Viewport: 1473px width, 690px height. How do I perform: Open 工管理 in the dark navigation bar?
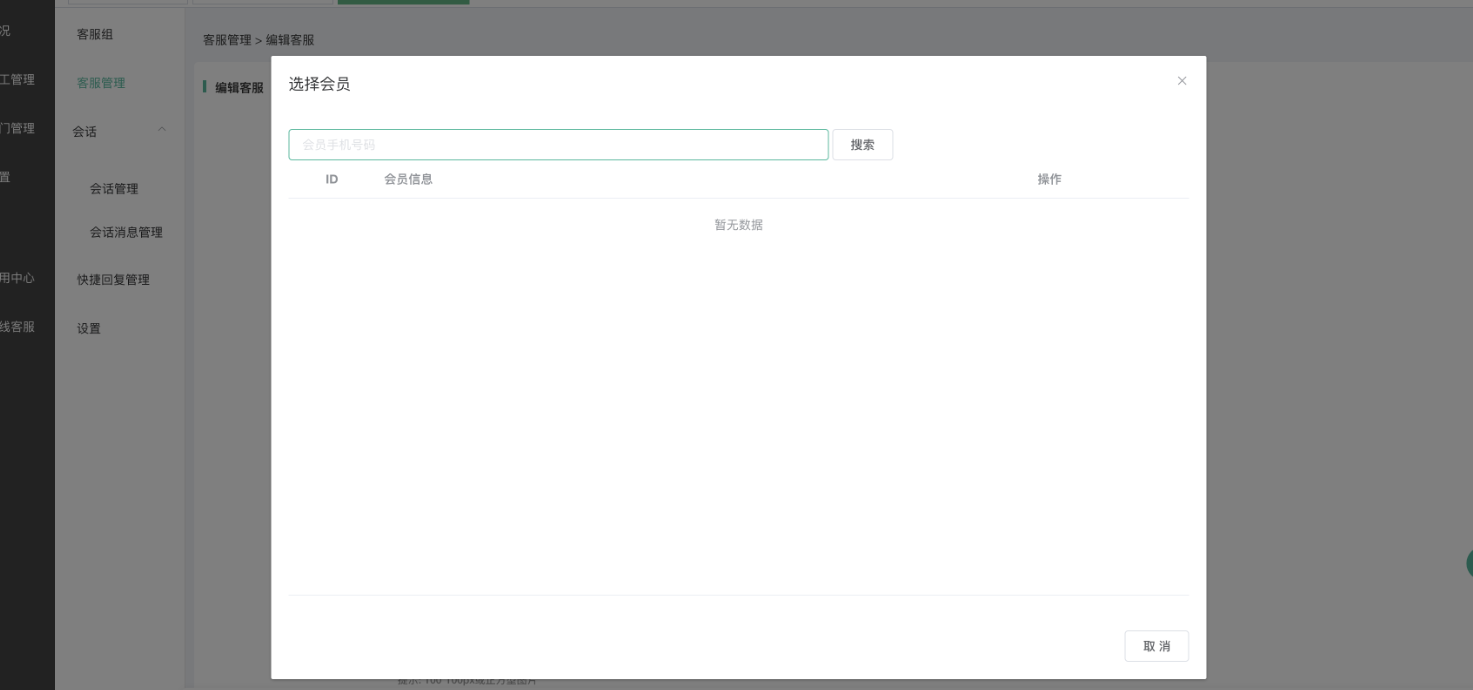point(17,80)
